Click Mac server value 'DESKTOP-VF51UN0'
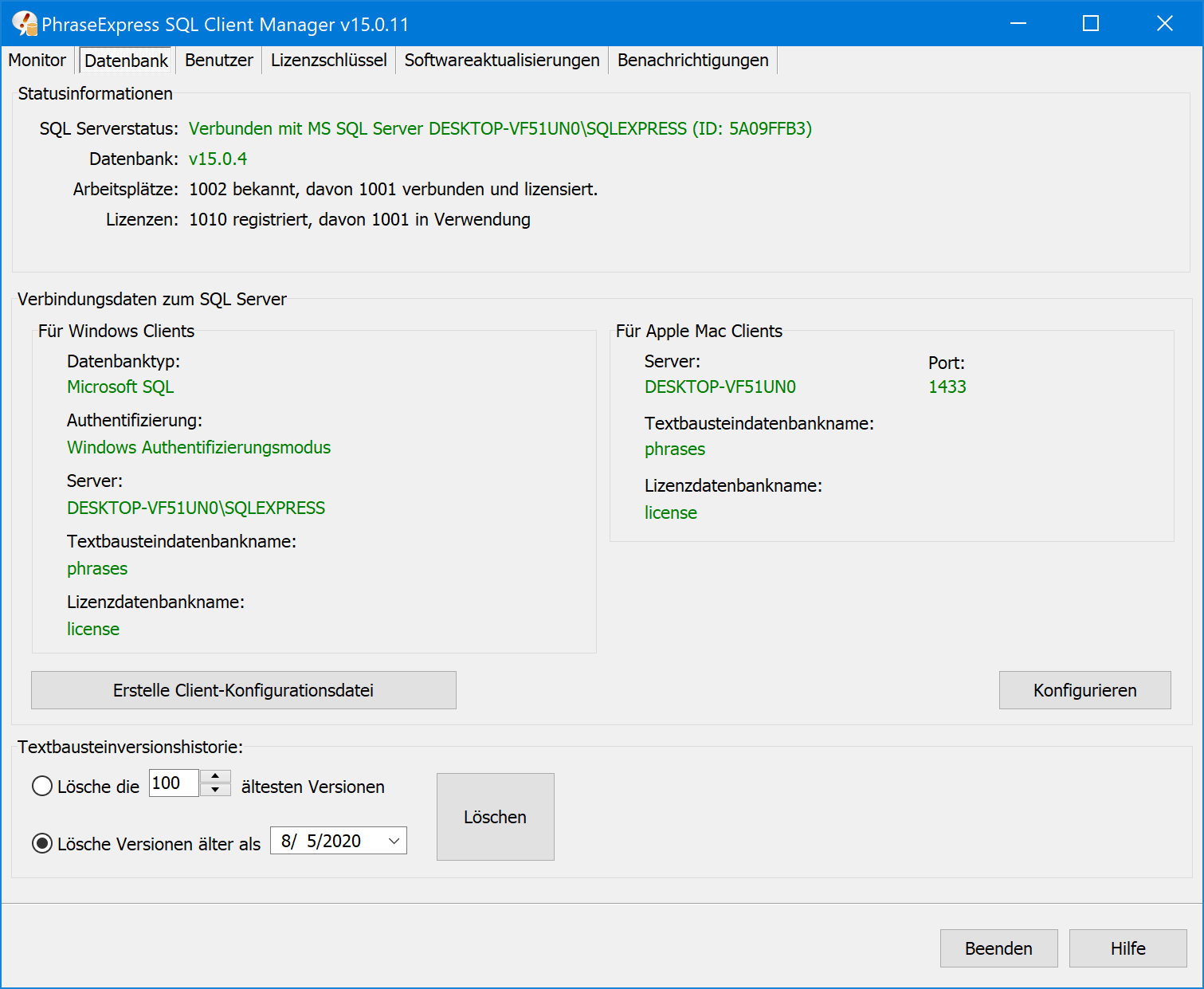The height and width of the screenshot is (989, 1204). tap(720, 387)
